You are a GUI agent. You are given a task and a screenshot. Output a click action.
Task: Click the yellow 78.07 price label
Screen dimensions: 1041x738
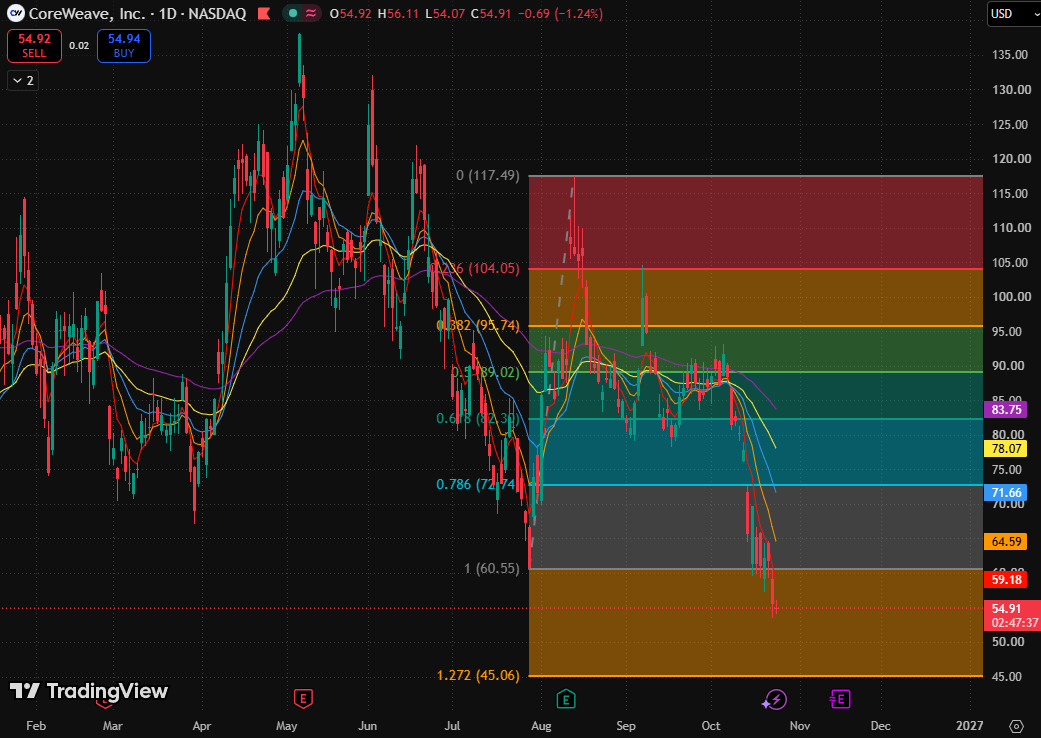click(1006, 449)
